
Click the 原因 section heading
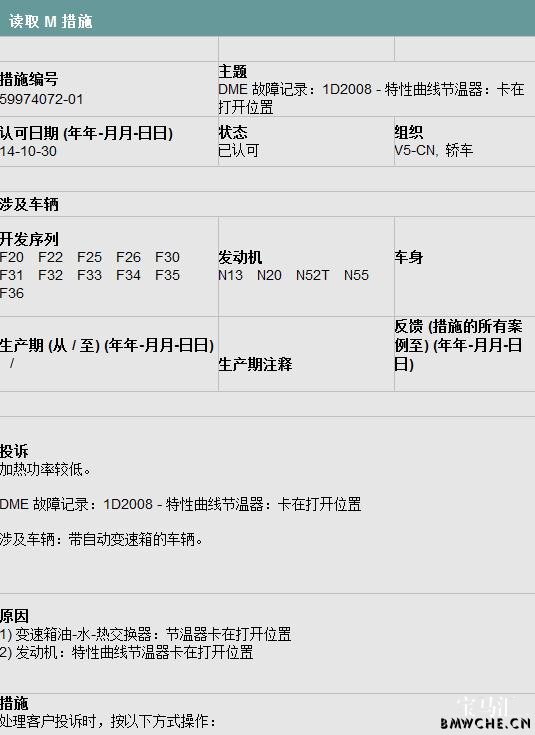(14, 616)
